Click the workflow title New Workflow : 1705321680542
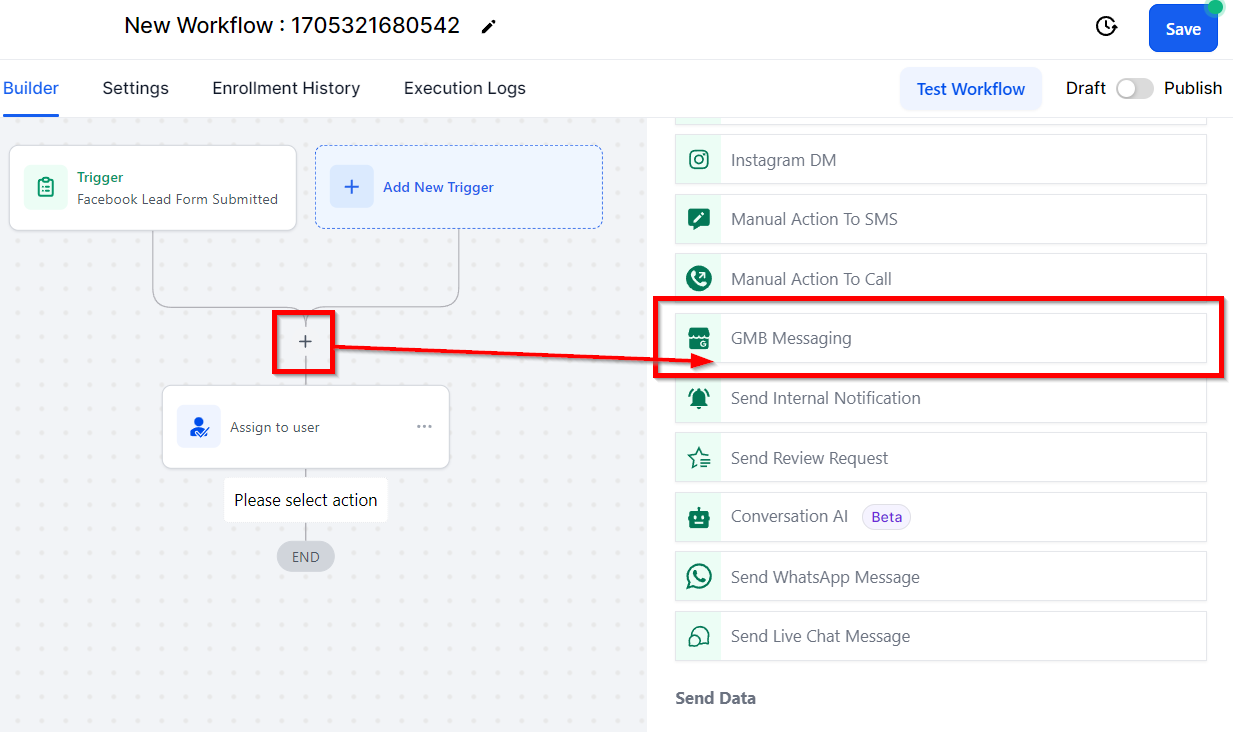1233x732 pixels. point(292,26)
